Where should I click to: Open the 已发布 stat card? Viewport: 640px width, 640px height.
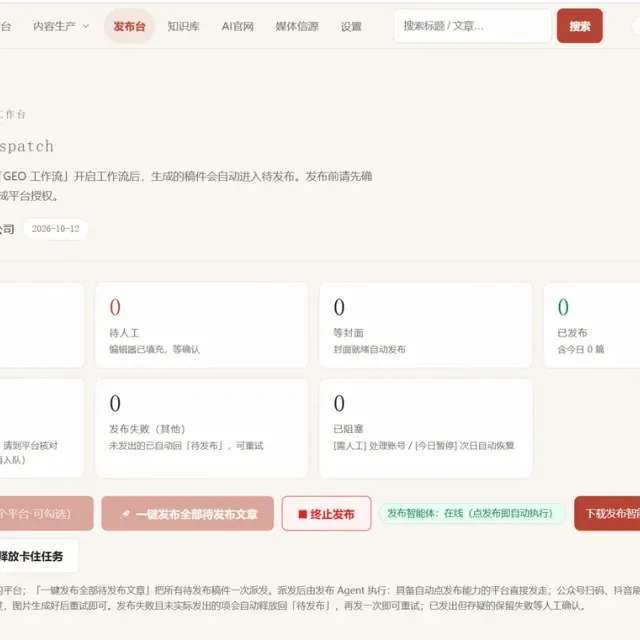coord(592,325)
